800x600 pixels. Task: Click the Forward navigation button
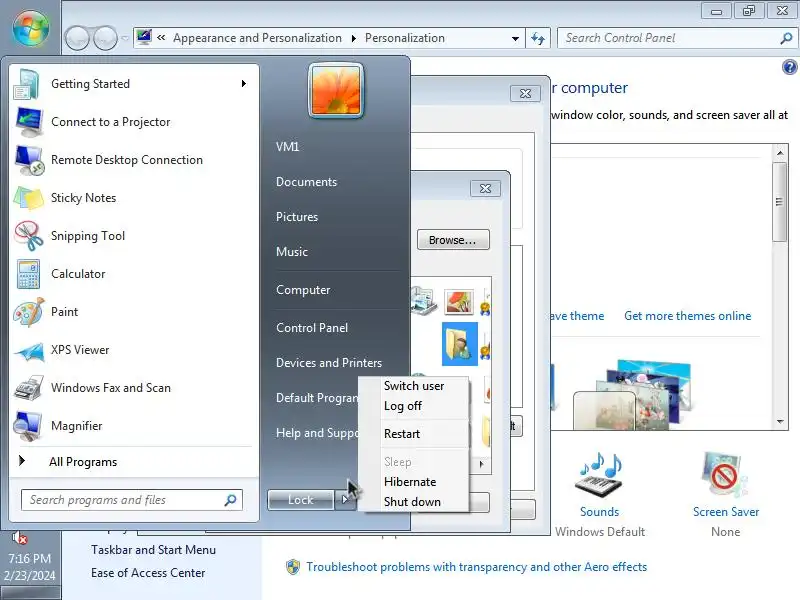coord(106,38)
